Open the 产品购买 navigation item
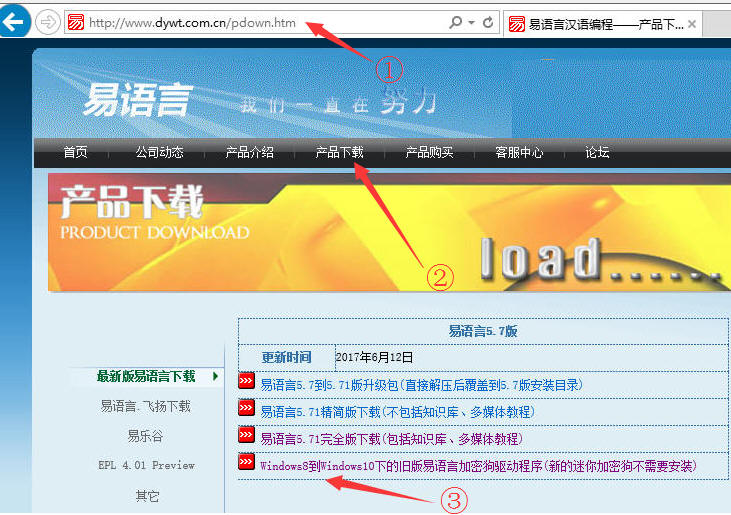Screen dimensions: 731x515 pyautogui.click(x=429, y=152)
